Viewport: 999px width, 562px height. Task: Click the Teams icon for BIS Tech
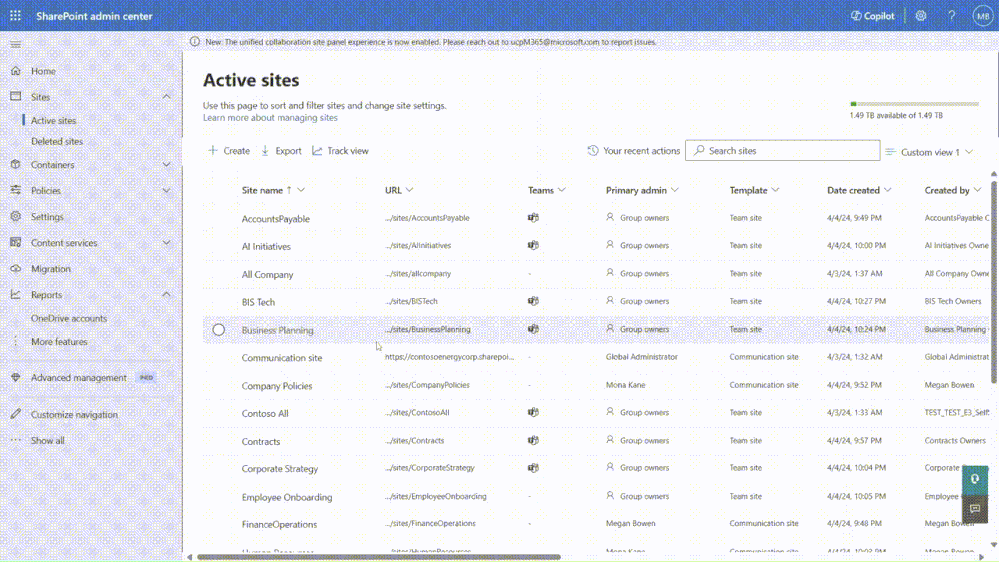click(x=533, y=301)
